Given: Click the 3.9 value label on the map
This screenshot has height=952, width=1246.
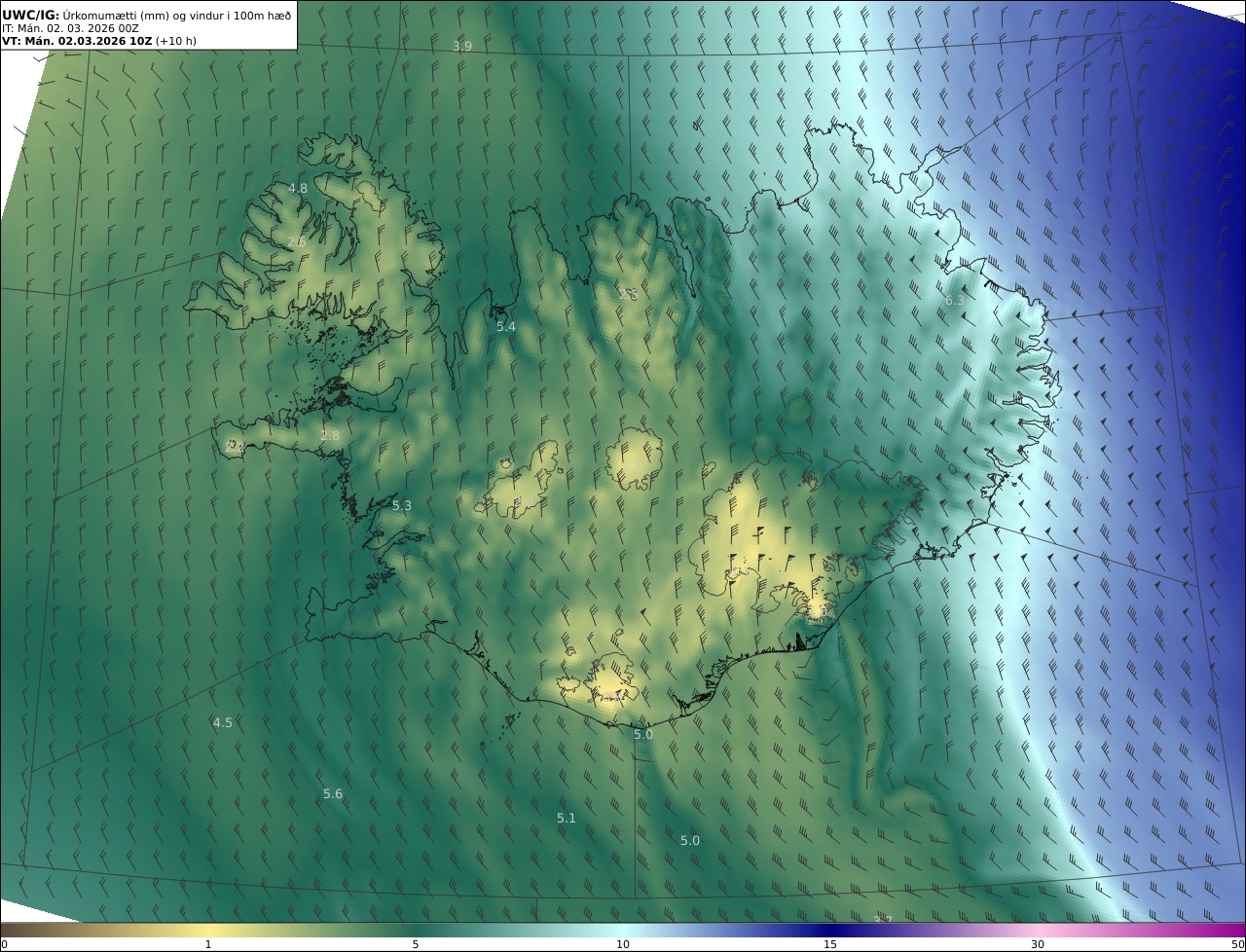Looking at the screenshot, I should [x=462, y=47].
